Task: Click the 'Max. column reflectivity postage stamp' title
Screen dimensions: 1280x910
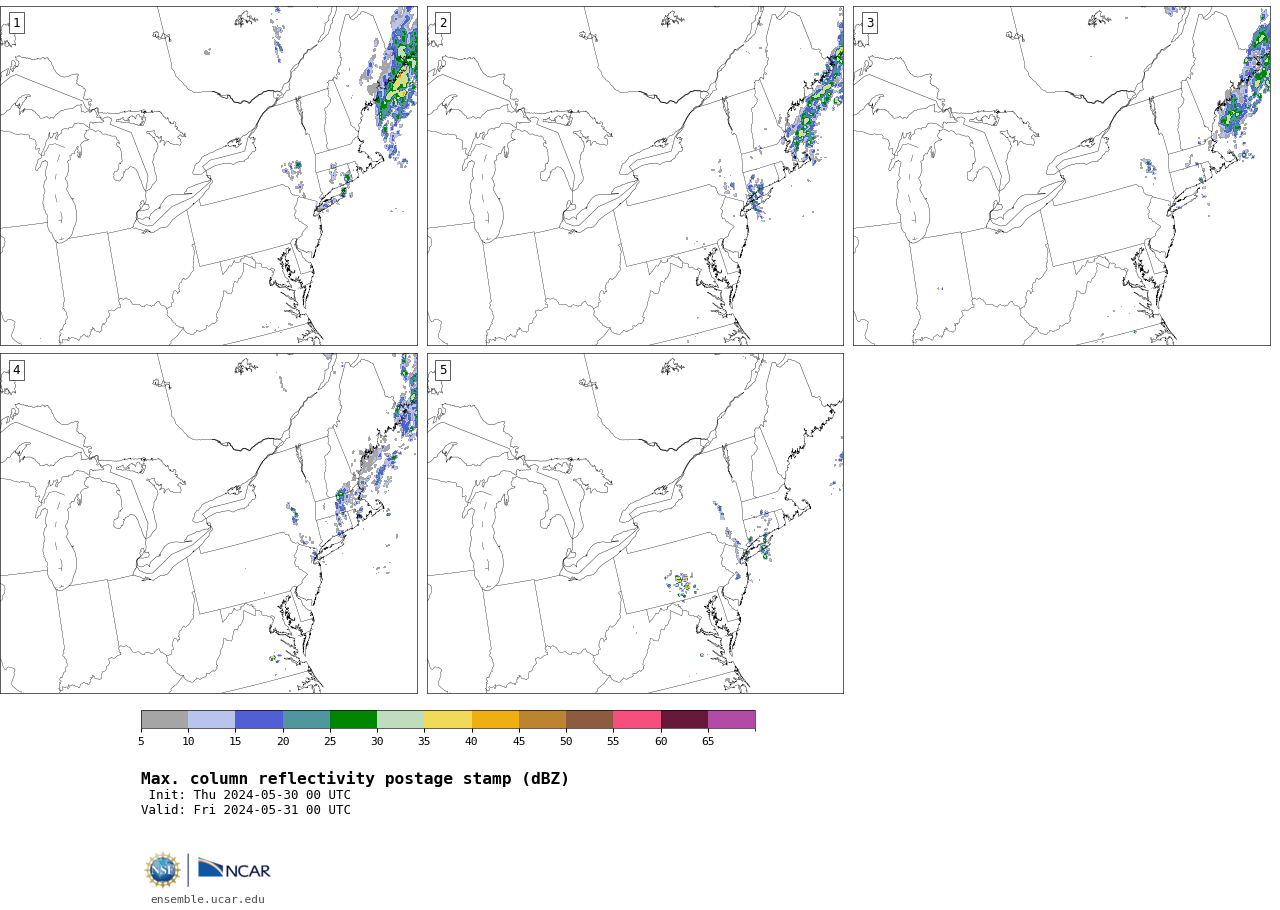Action: 355,779
